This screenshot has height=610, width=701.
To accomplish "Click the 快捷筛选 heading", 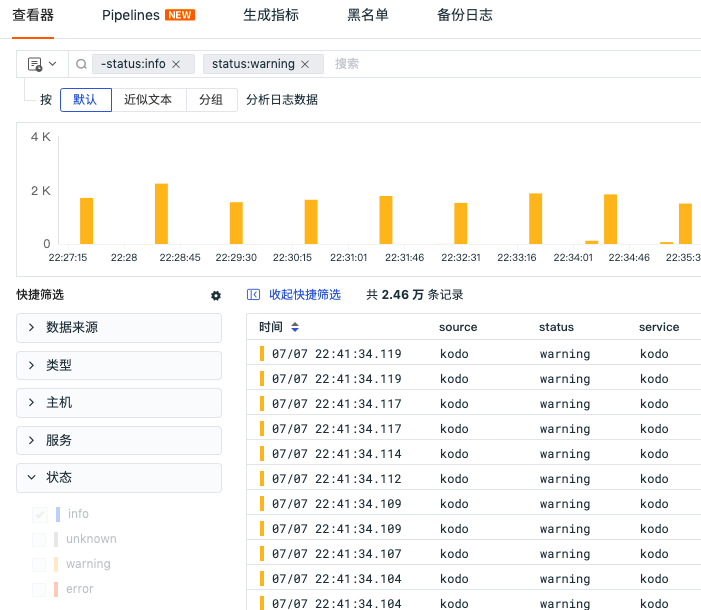I will click(40, 295).
